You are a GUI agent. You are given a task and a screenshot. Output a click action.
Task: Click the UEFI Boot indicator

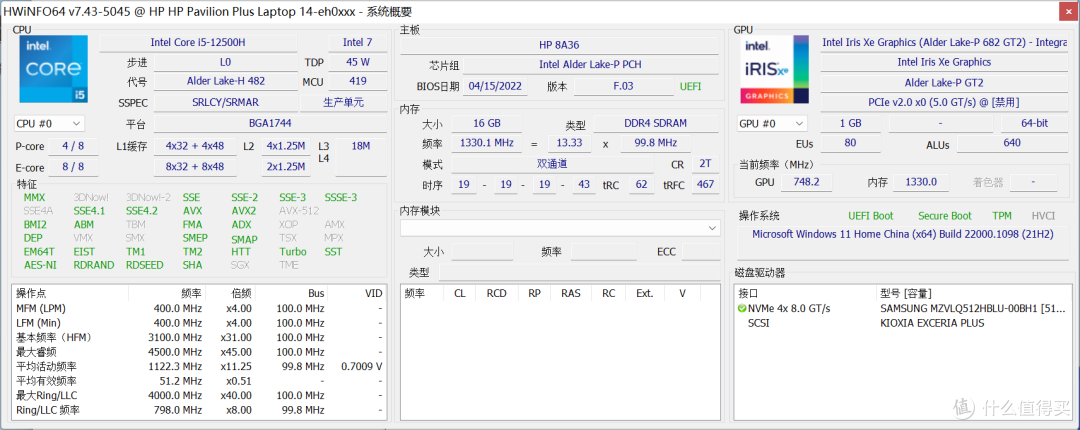coord(871,216)
